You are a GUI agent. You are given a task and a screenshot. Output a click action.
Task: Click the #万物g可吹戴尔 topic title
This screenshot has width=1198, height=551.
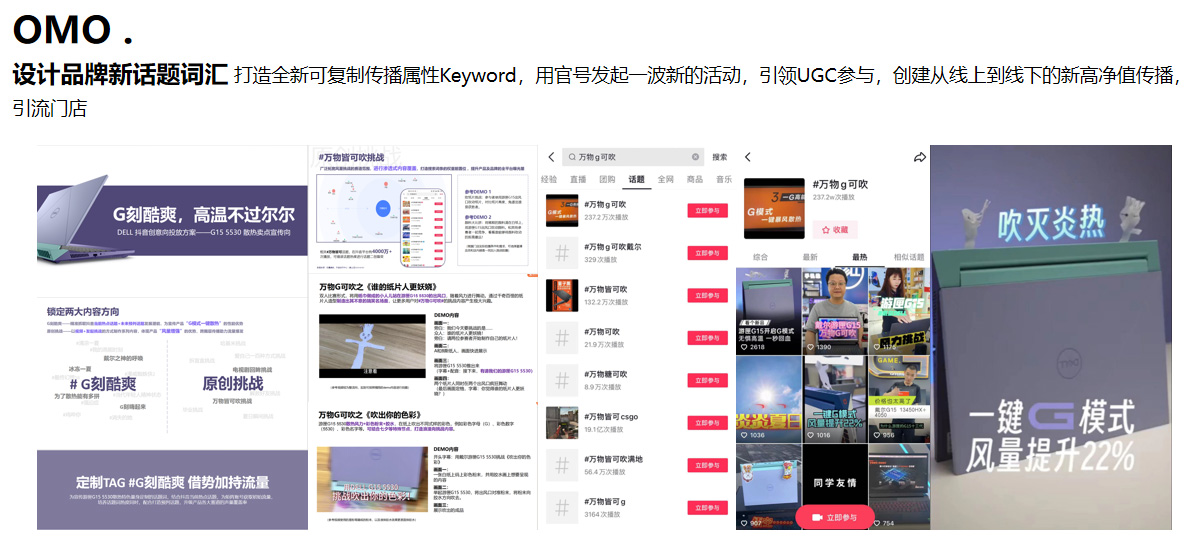point(612,247)
